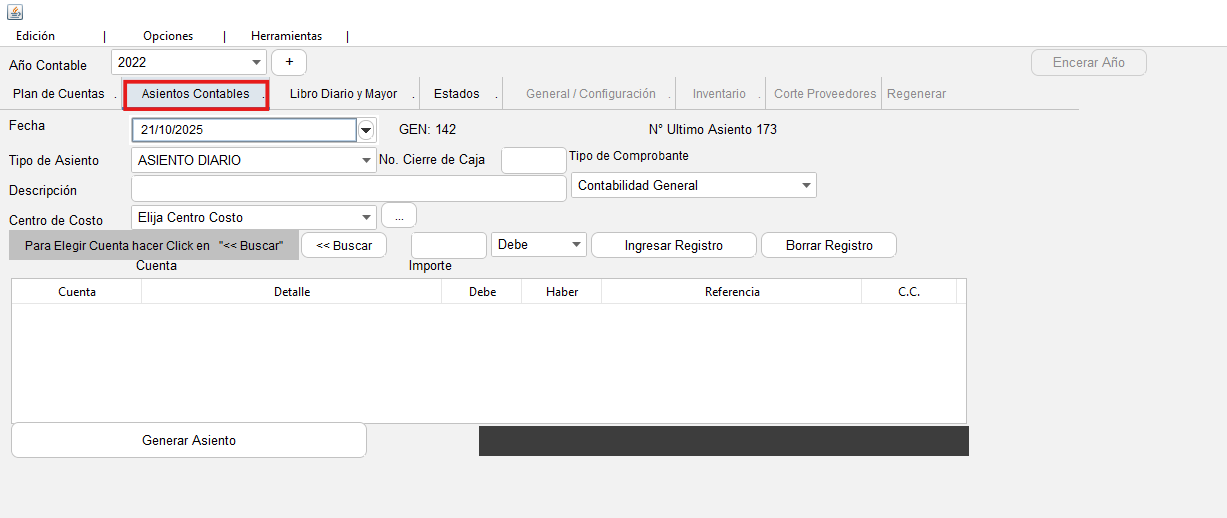The width and height of the screenshot is (1227, 518).
Task: Open the Edición menu
Action: pyautogui.click(x=36, y=36)
